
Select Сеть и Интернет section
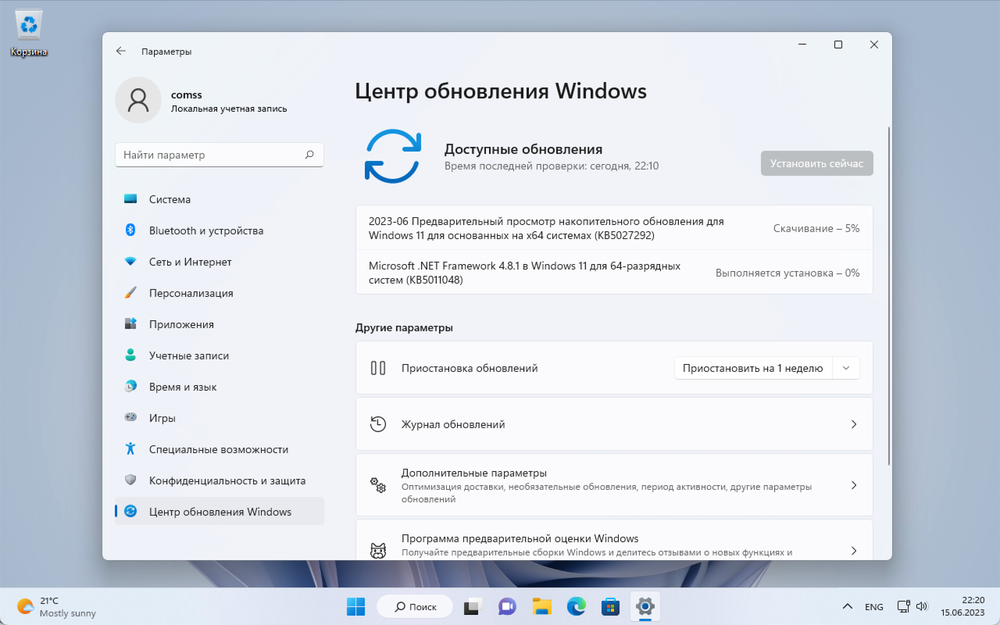coord(219,261)
